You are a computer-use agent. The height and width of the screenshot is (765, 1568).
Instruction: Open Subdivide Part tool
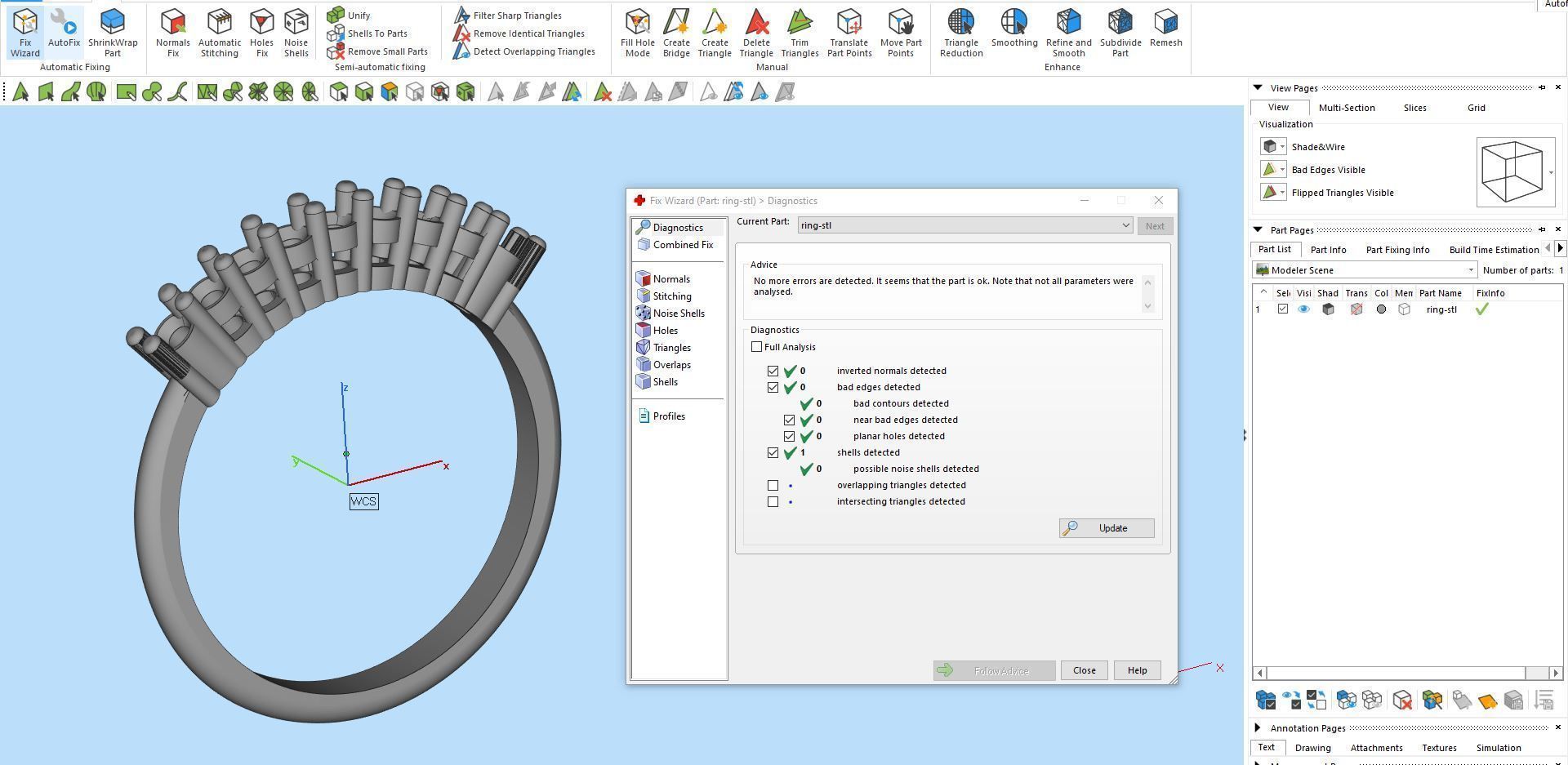(x=1120, y=33)
